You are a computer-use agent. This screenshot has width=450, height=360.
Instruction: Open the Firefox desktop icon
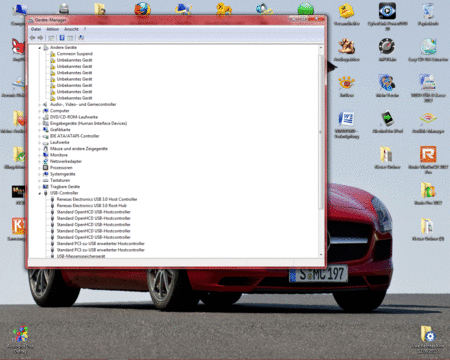(x=143, y=9)
